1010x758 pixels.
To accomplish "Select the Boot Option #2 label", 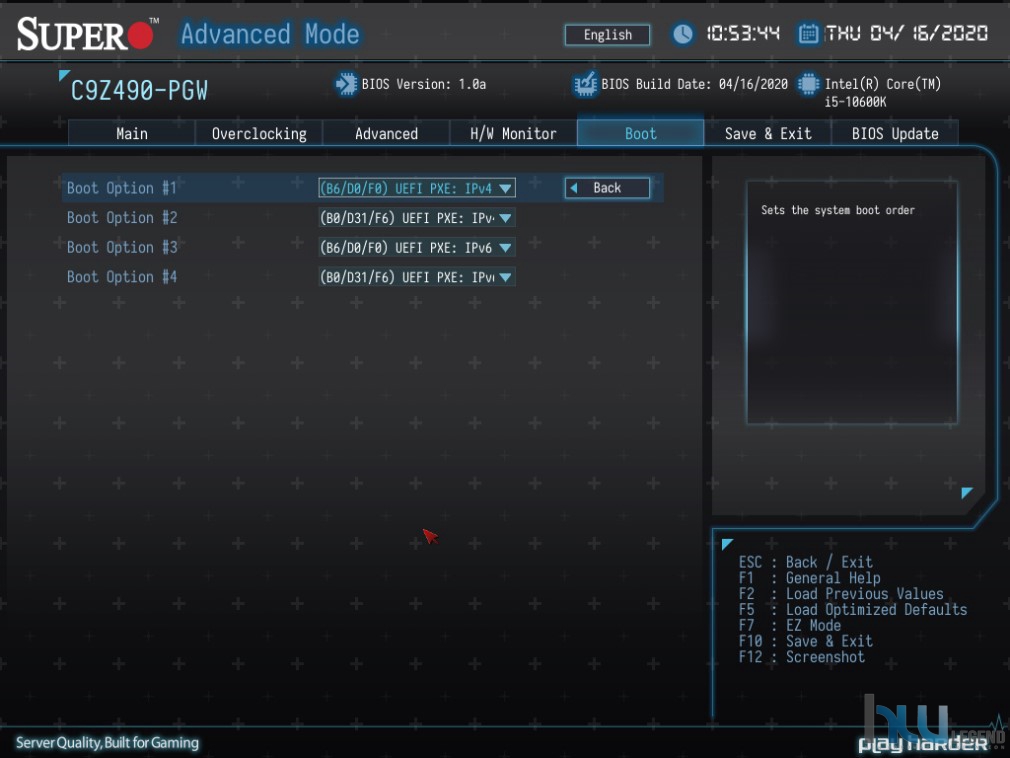I will tap(122, 218).
